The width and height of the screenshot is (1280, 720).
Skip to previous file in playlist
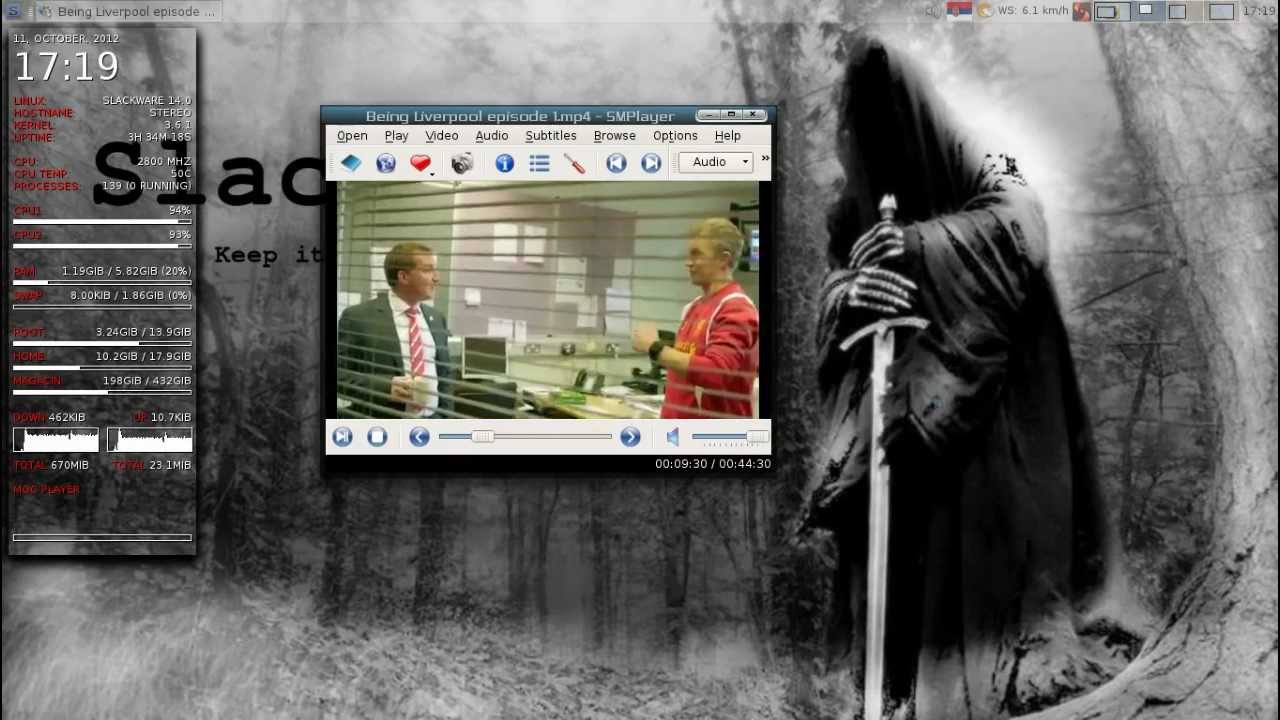[616, 163]
